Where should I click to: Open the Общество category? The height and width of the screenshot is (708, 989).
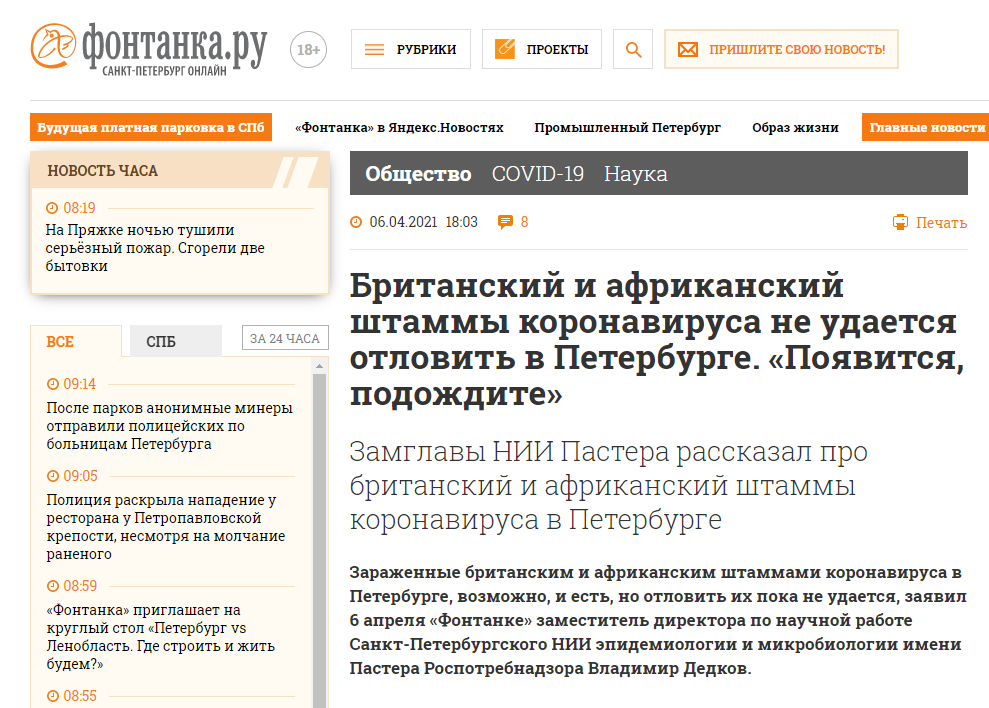[x=418, y=174]
